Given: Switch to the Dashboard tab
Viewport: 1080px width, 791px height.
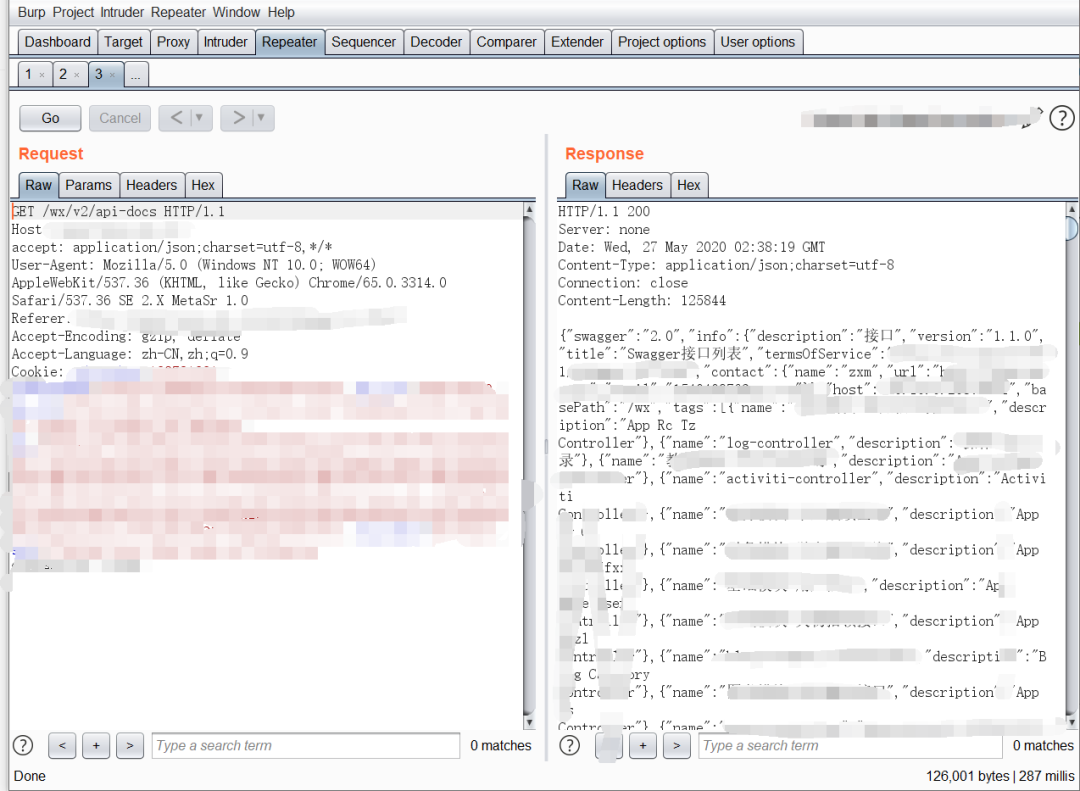Looking at the screenshot, I should tap(57, 42).
